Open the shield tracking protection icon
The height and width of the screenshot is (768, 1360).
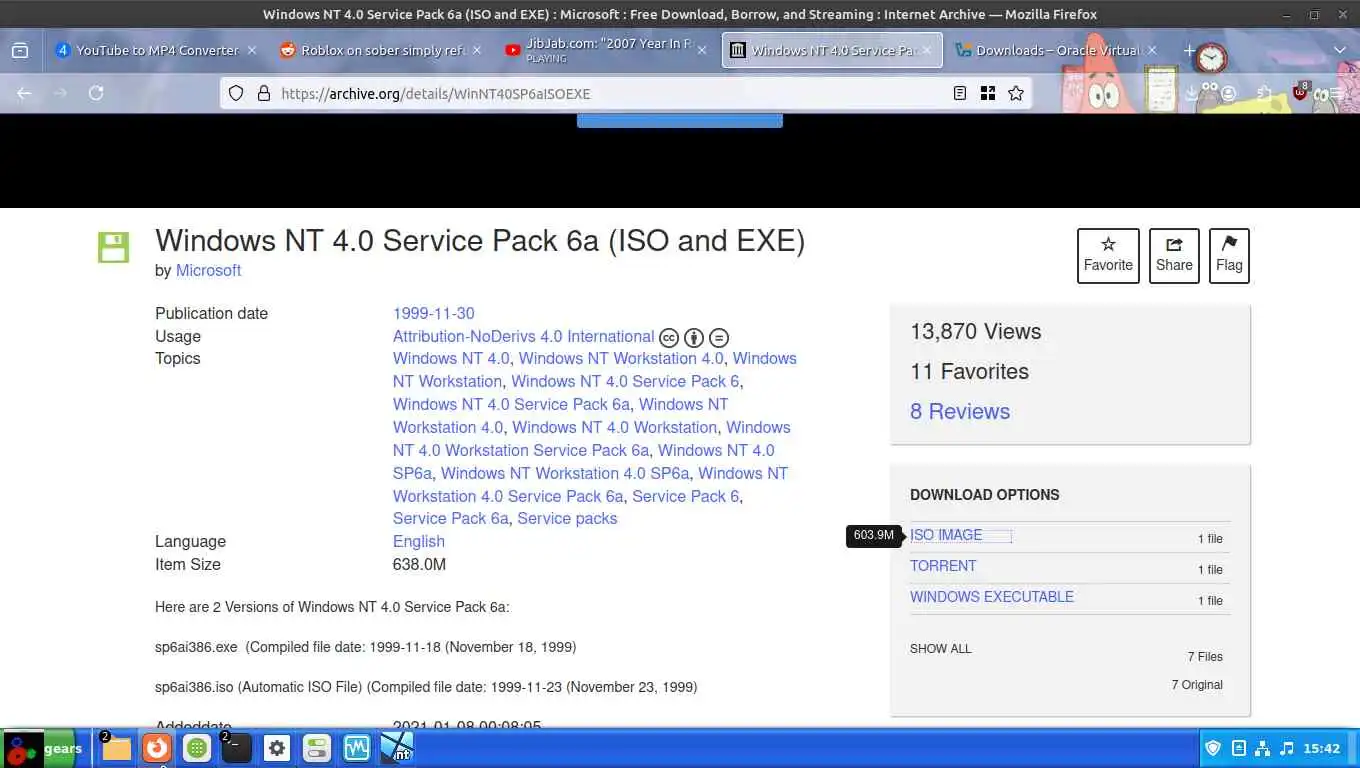236,93
